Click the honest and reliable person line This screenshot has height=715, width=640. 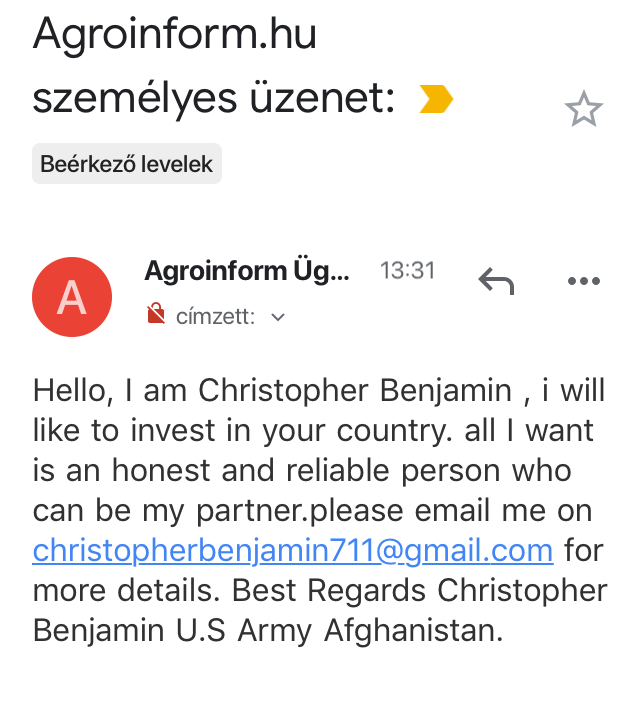pos(302,471)
